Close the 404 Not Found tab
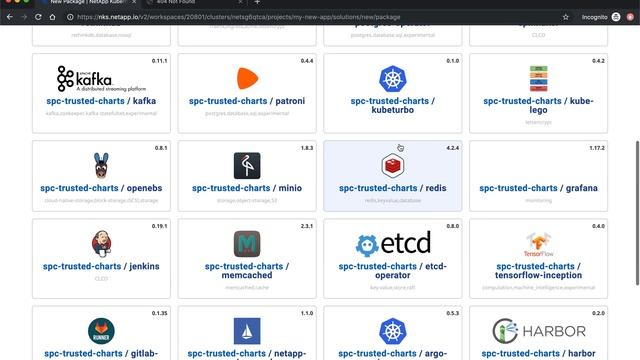This screenshot has width=640, height=360. pyautogui.click(x=240, y=2)
